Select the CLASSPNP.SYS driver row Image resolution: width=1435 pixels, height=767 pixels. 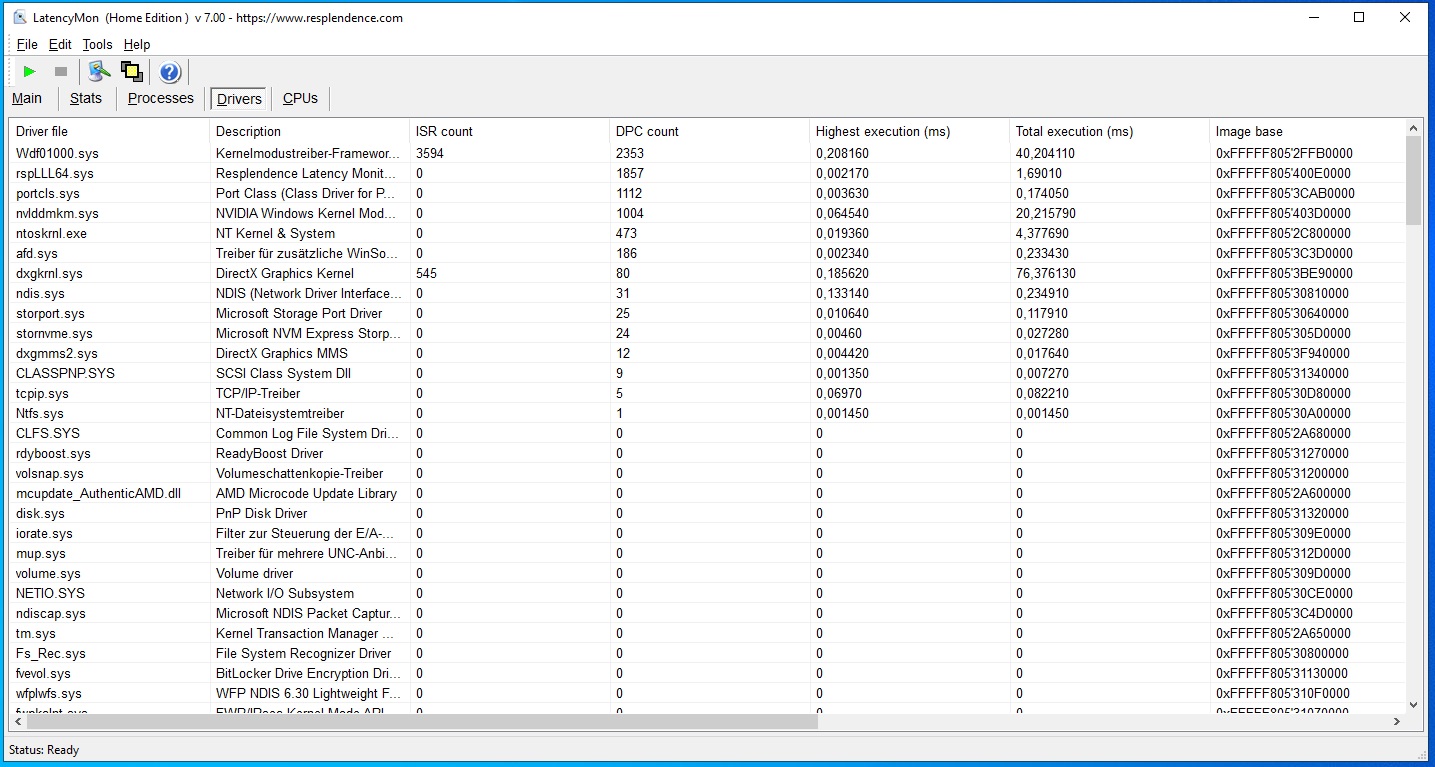pos(707,373)
